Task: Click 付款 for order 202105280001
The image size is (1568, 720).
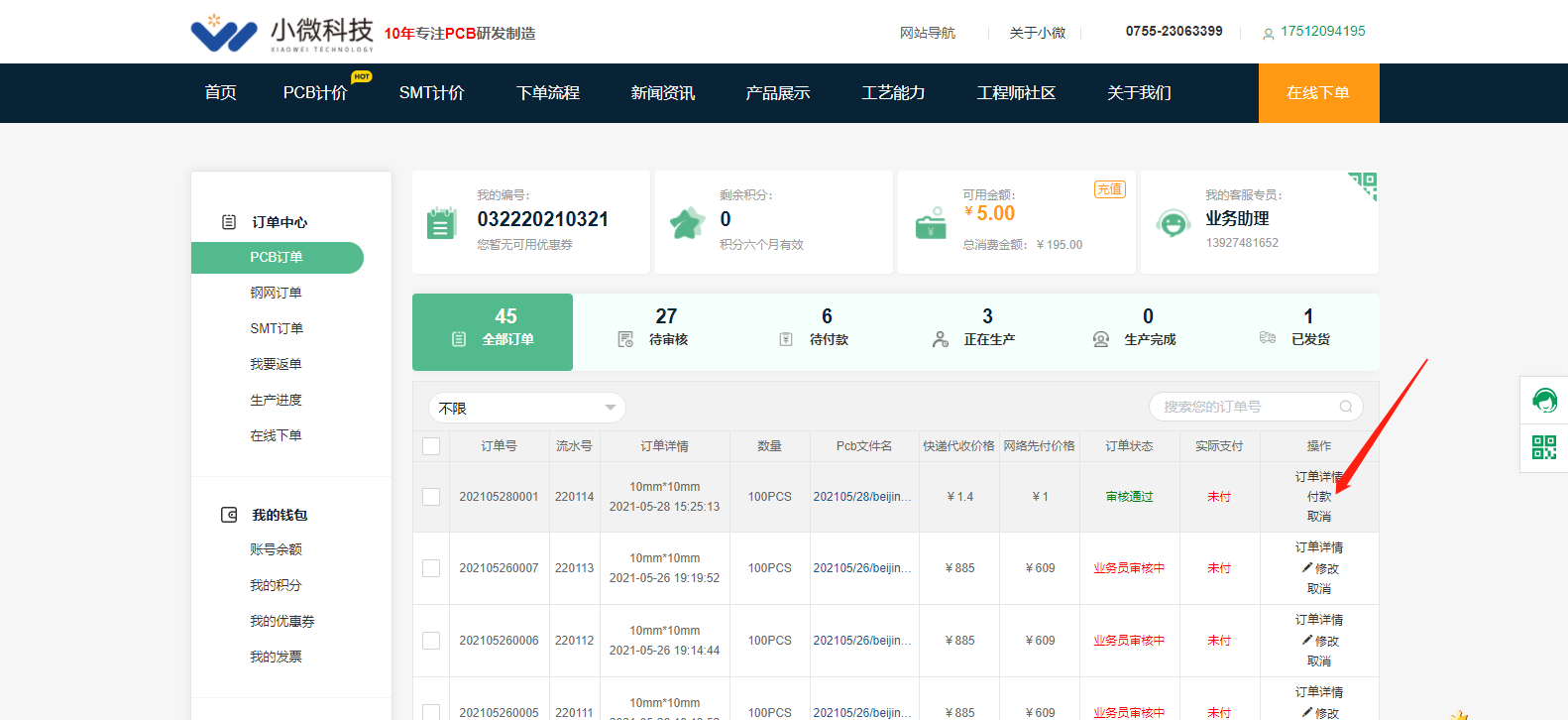Action: tap(1318, 497)
